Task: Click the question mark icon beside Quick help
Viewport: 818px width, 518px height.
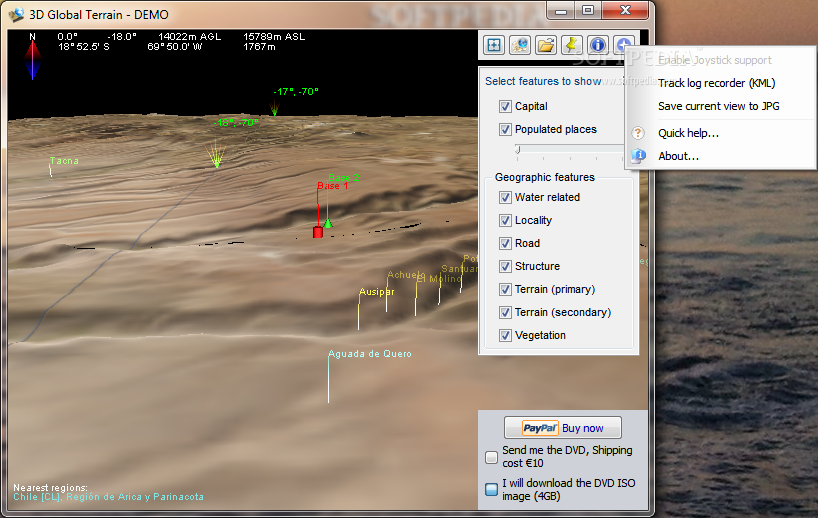Action: 638,133
